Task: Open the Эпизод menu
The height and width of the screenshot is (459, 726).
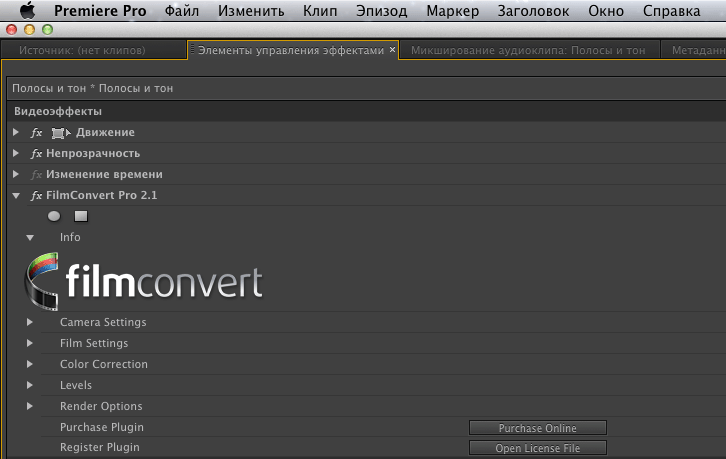Action: pyautogui.click(x=382, y=11)
